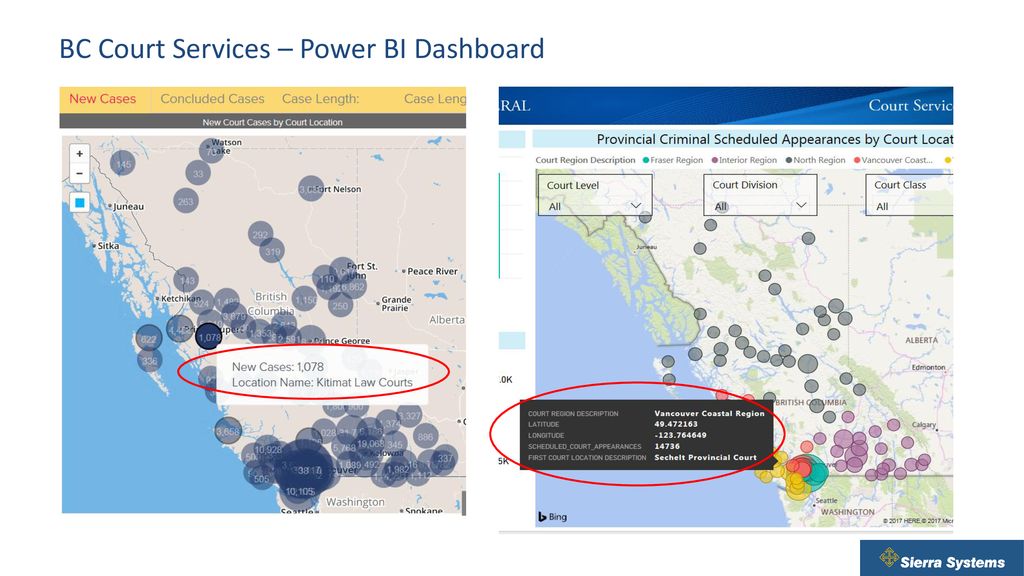Click the Sierra Systems logo
1024x576 pixels.
(942, 558)
